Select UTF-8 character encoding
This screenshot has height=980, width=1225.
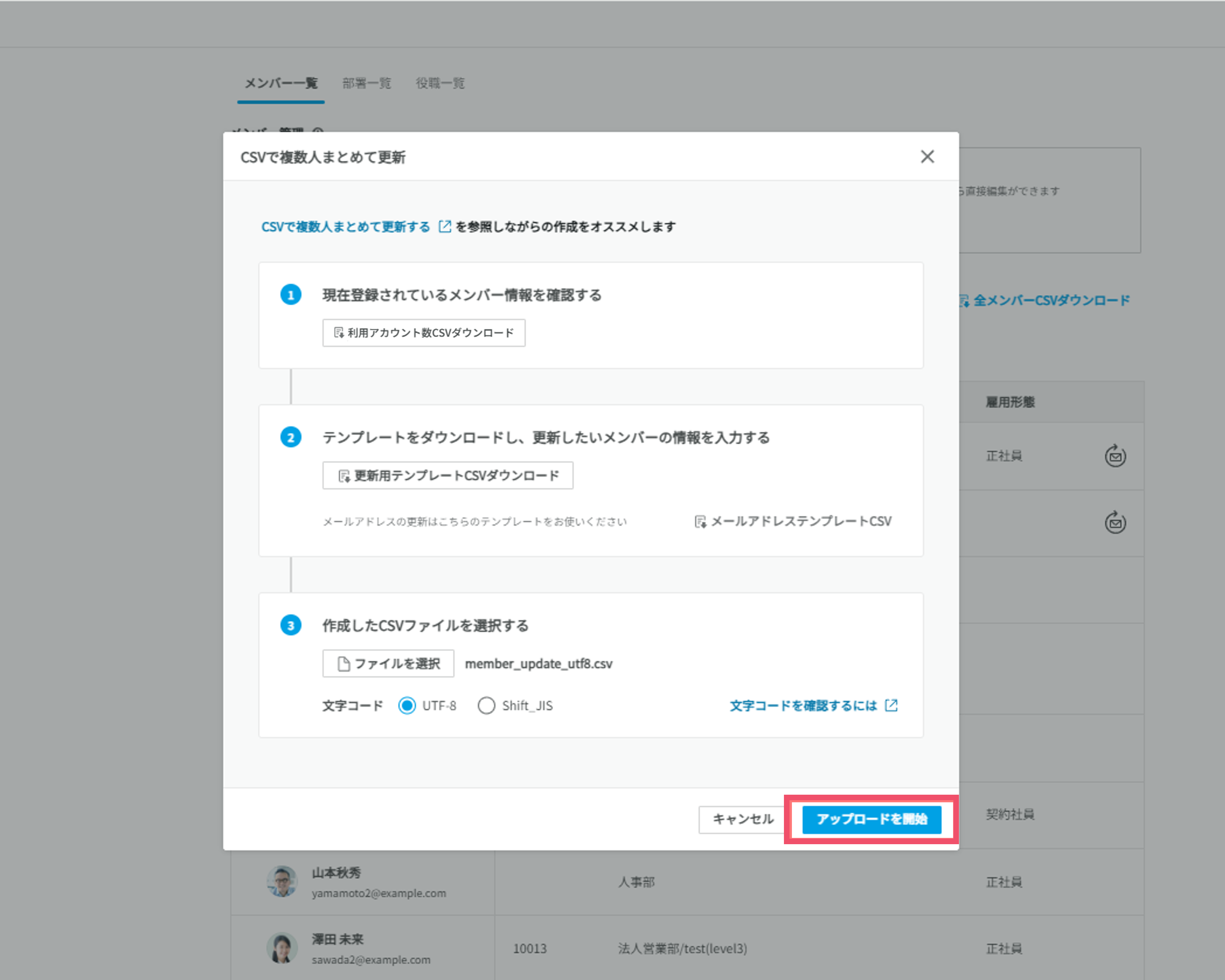(407, 706)
